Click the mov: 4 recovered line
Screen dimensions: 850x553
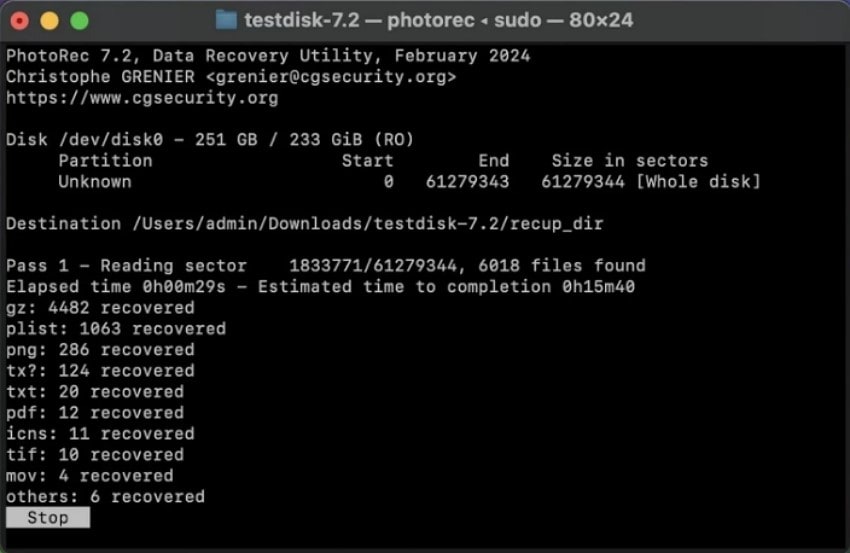click(90, 476)
